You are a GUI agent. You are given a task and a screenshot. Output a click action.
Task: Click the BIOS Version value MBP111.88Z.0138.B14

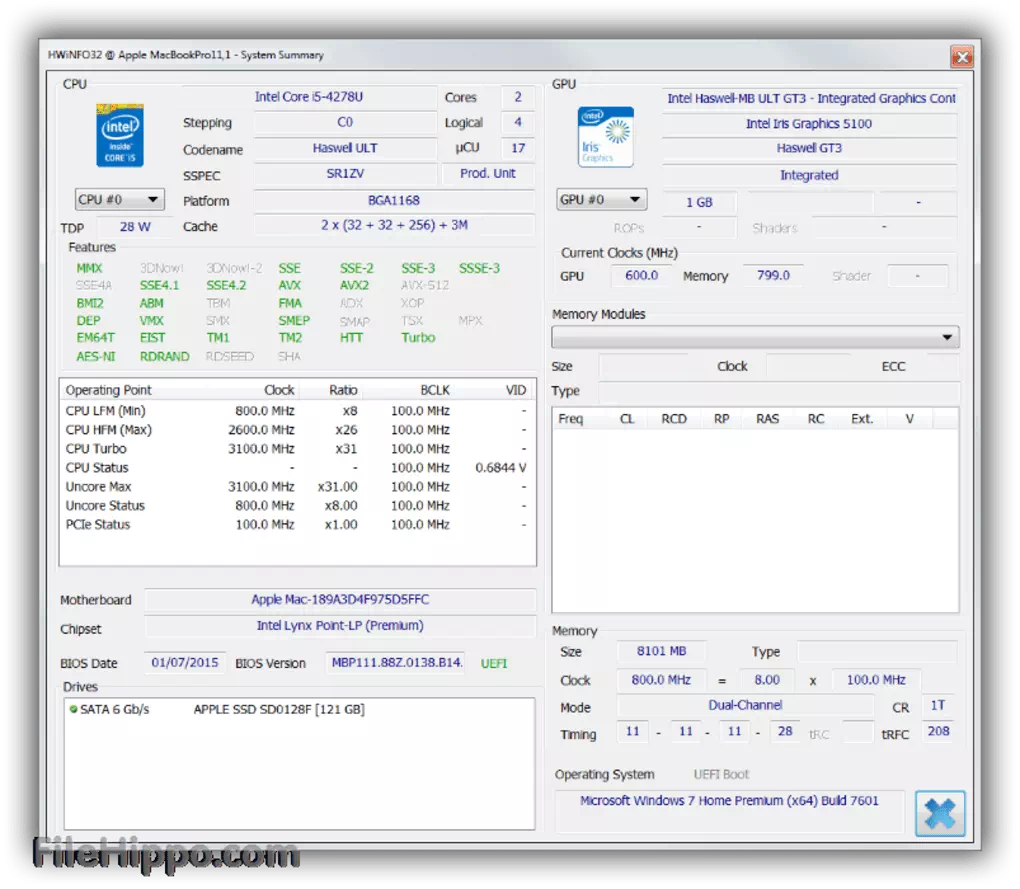(x=397, y=663)
